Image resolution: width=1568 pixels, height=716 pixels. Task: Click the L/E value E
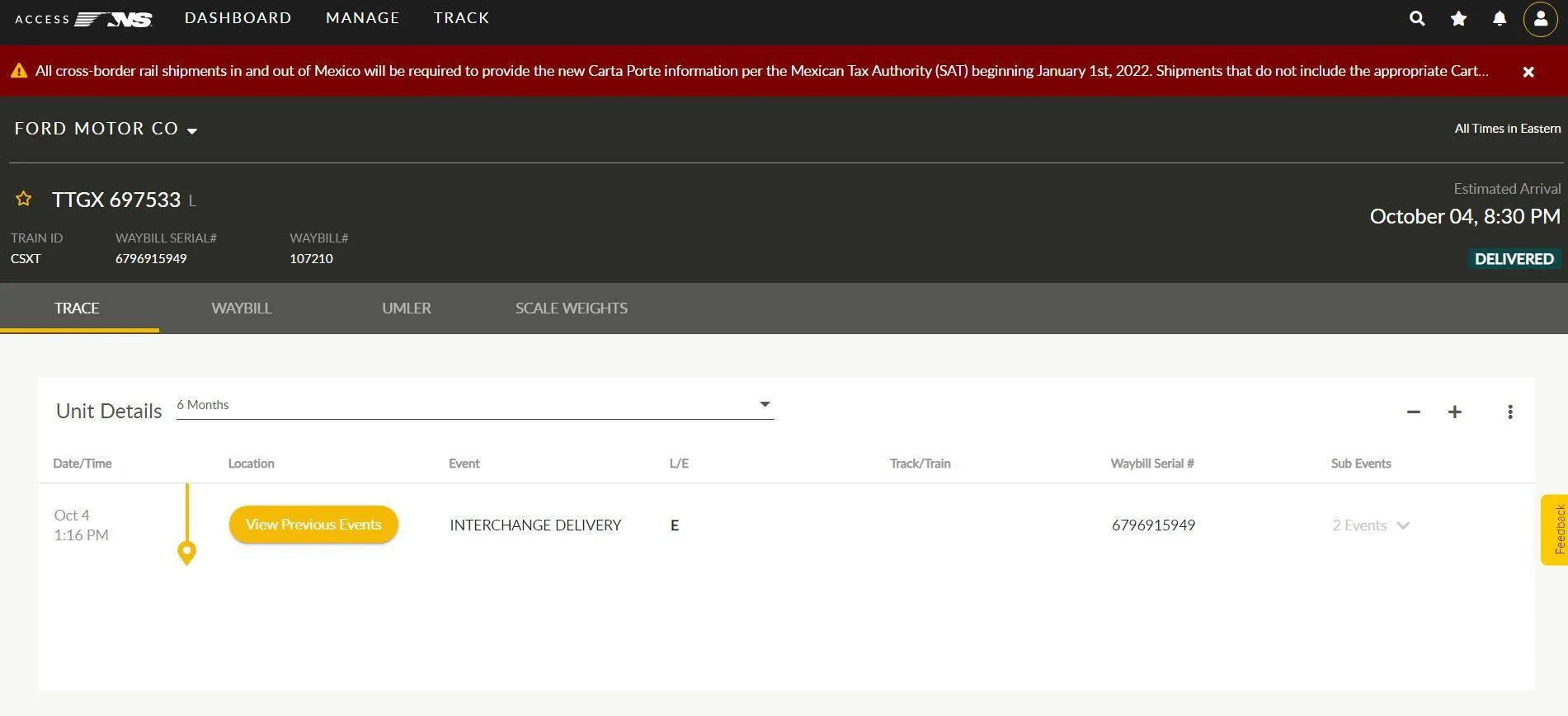pos(675,525)
